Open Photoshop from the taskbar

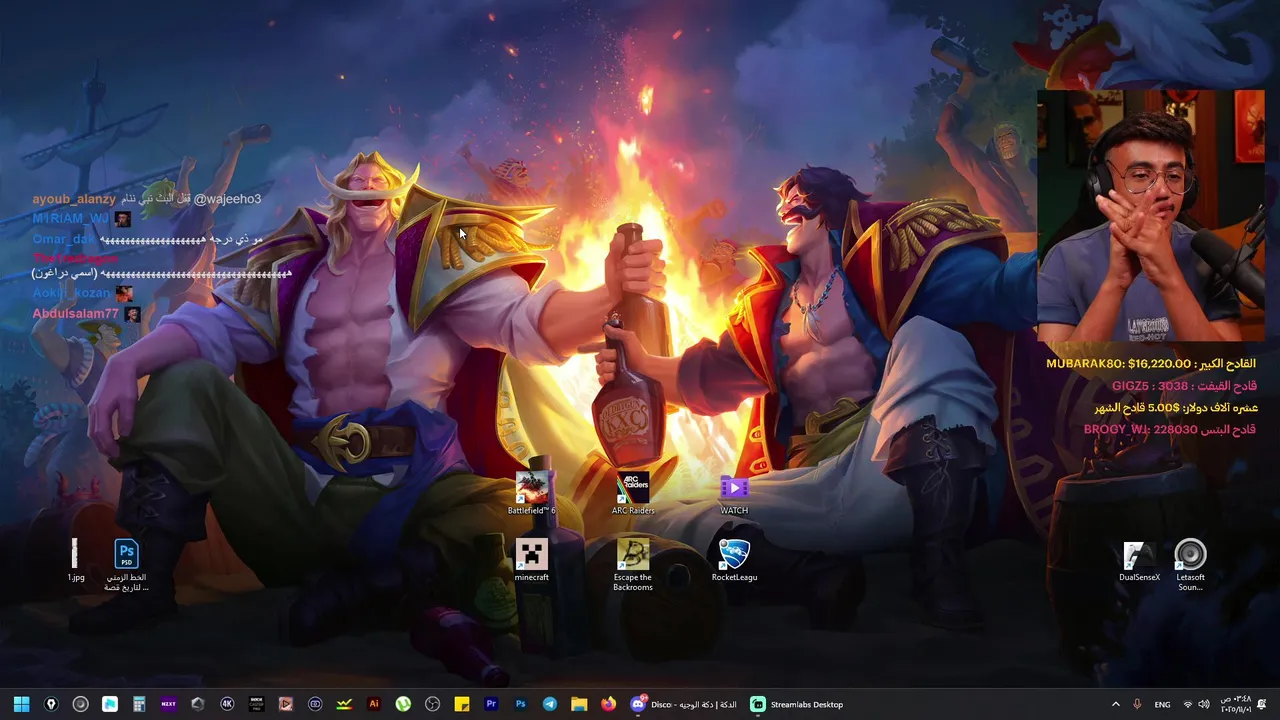(x=520, y=704)
